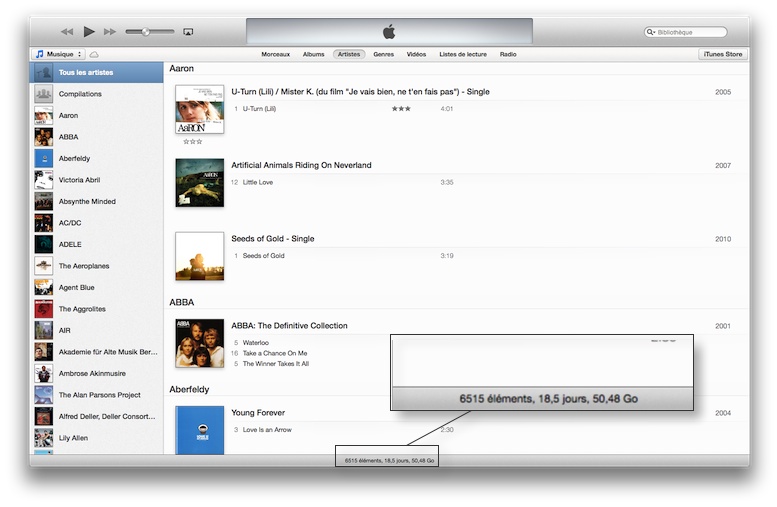Click the Aberfeldy artist section header
The height and width of the screenshot is (507, 777).
[189, 390]
